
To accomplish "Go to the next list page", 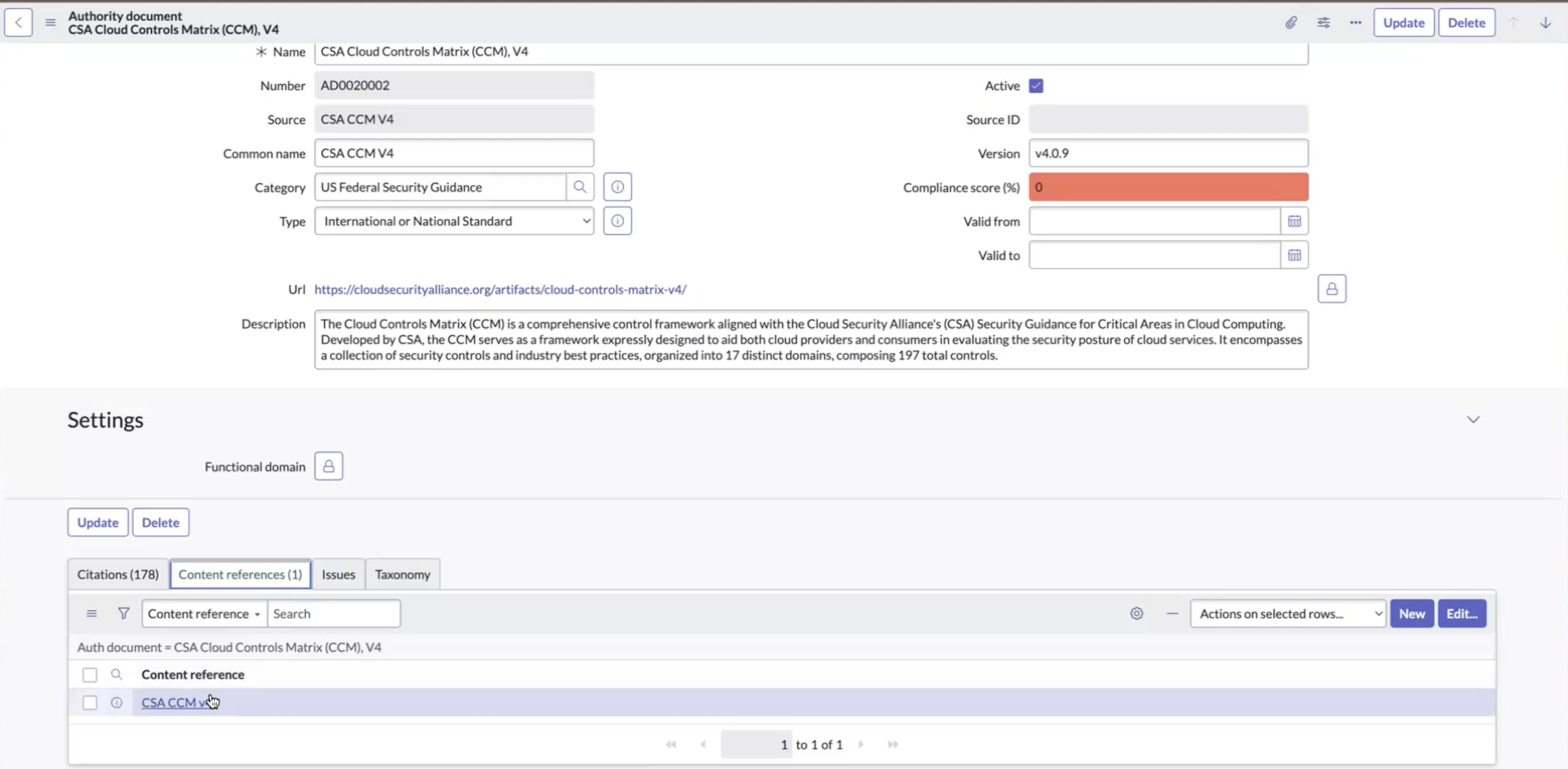I will tap(861, 744).
